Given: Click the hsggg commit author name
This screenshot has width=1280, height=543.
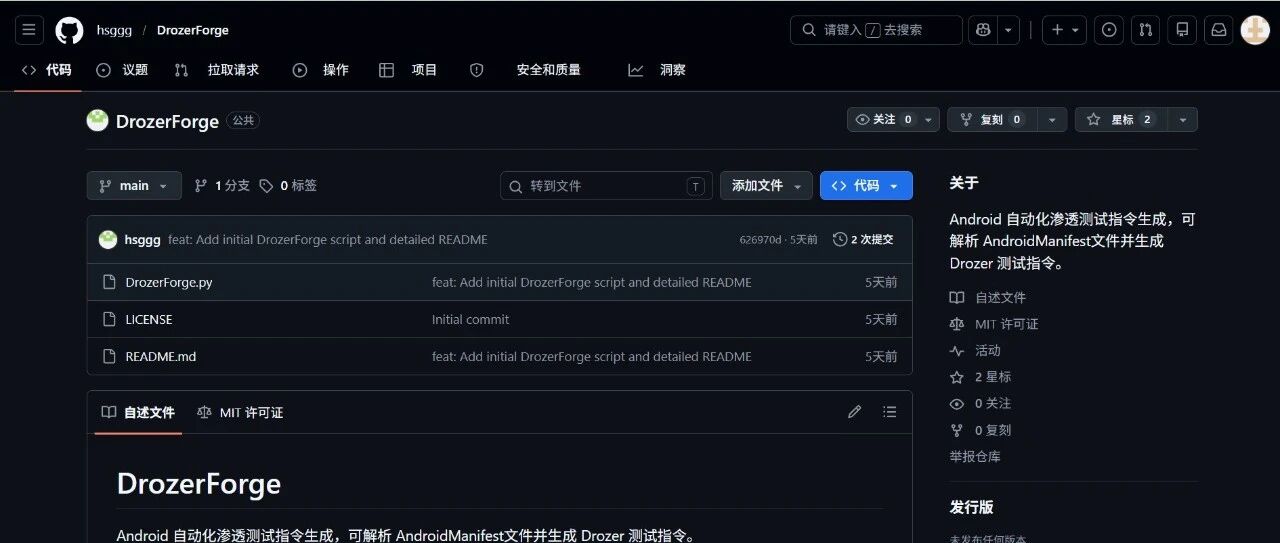Looking at the screenshot, I should click(143, 240).
